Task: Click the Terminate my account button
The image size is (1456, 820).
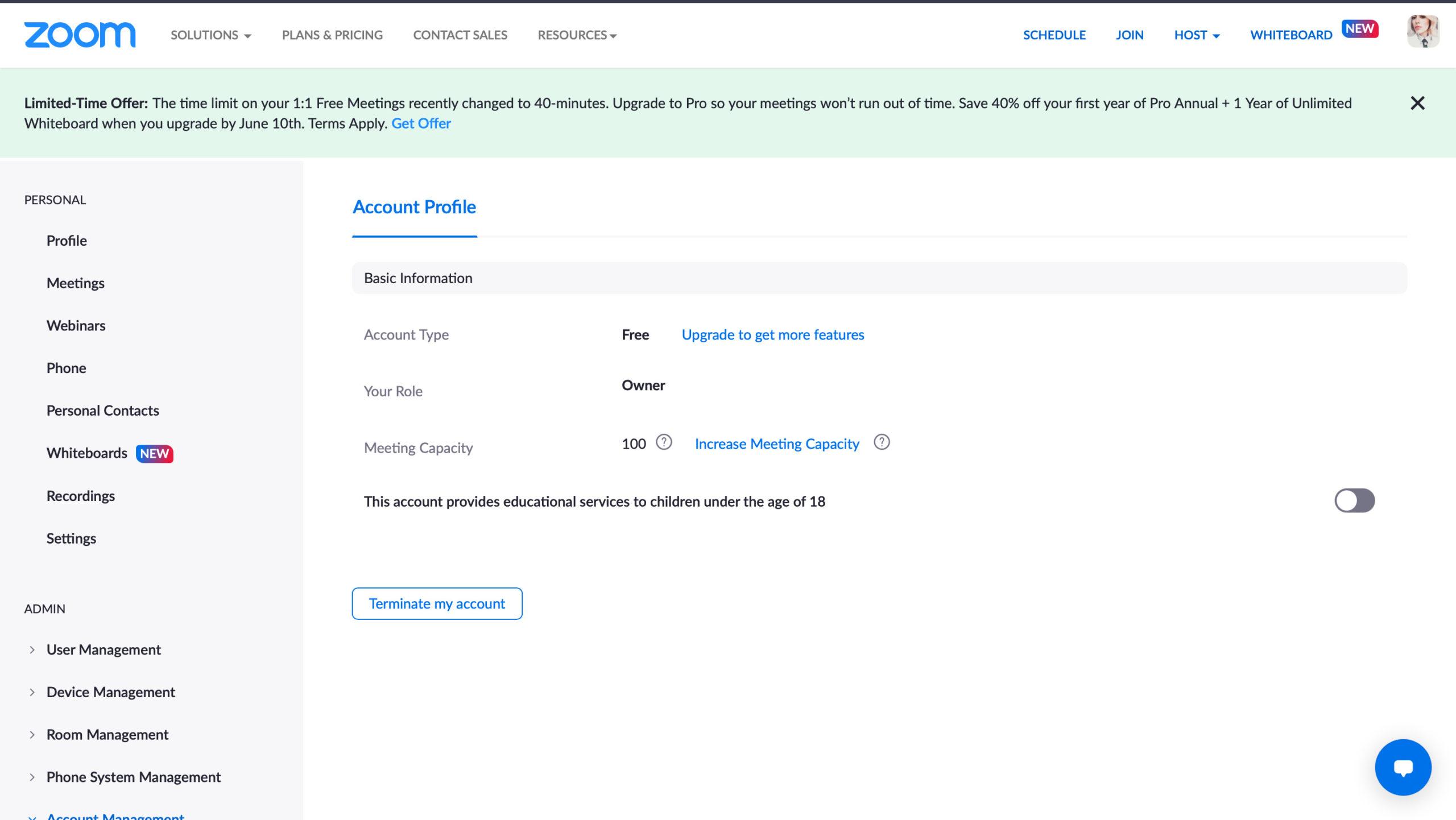Action: pos(437,603)
